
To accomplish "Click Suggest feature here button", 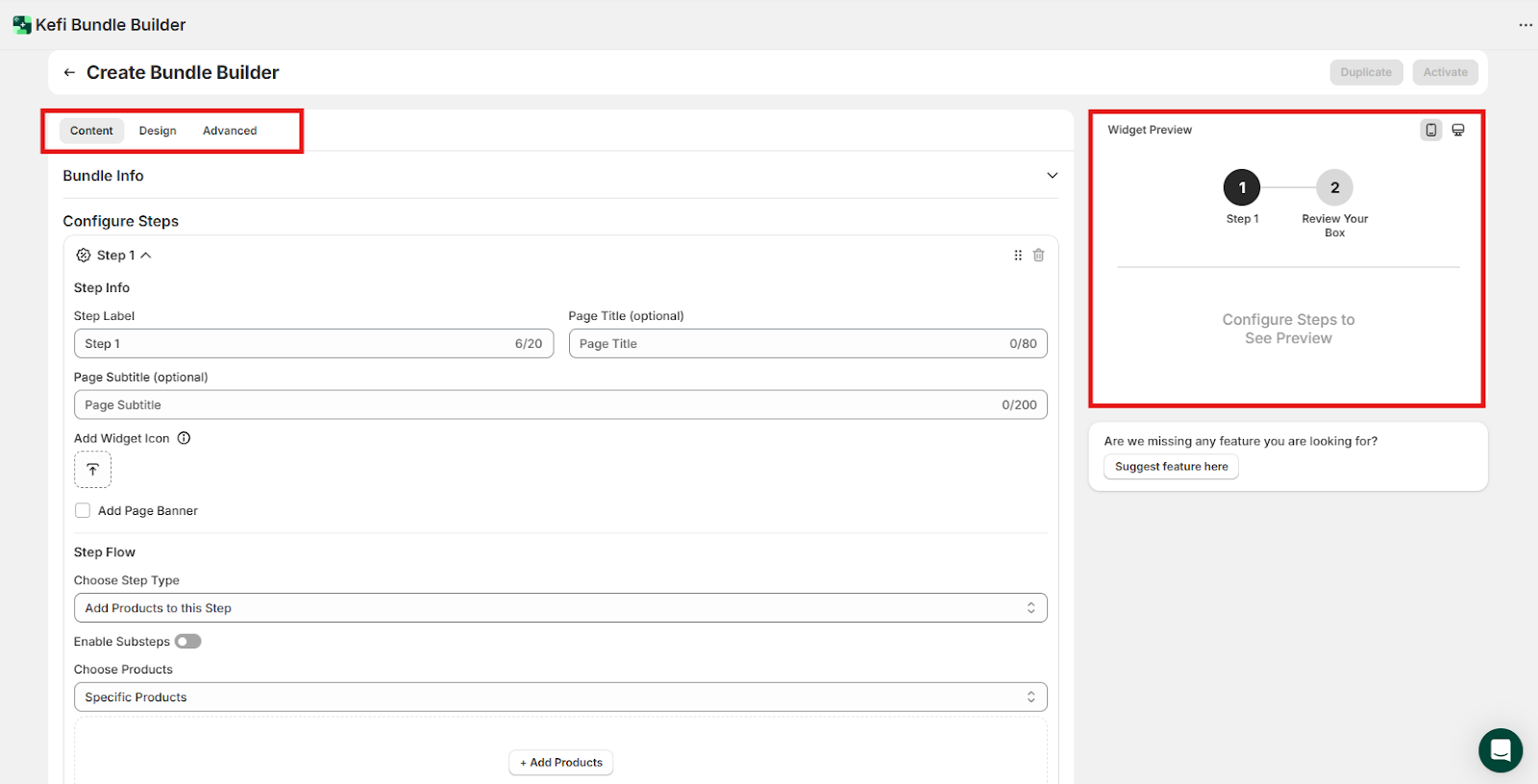I will pos(1171,467).
